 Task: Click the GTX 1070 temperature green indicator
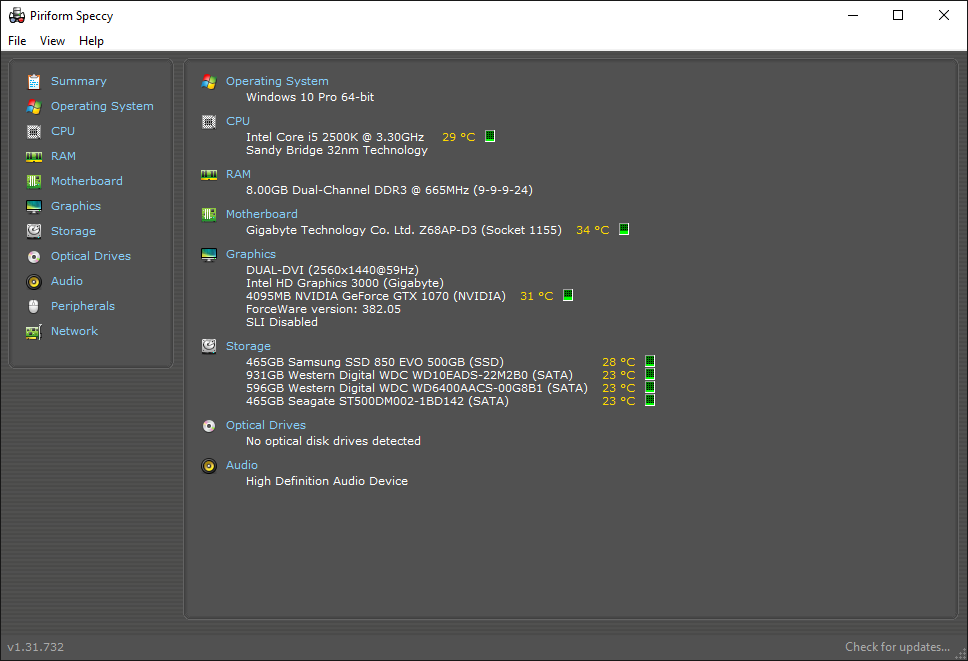pos(568,296)
